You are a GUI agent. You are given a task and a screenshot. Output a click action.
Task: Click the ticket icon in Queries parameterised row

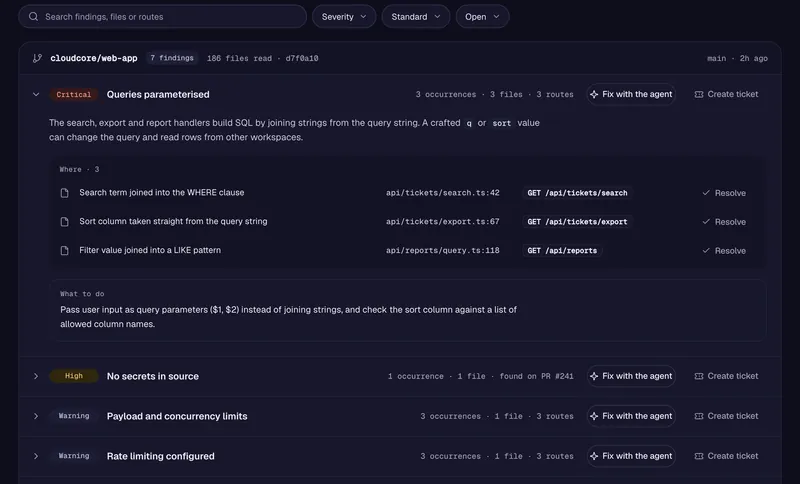coord(698,94)
